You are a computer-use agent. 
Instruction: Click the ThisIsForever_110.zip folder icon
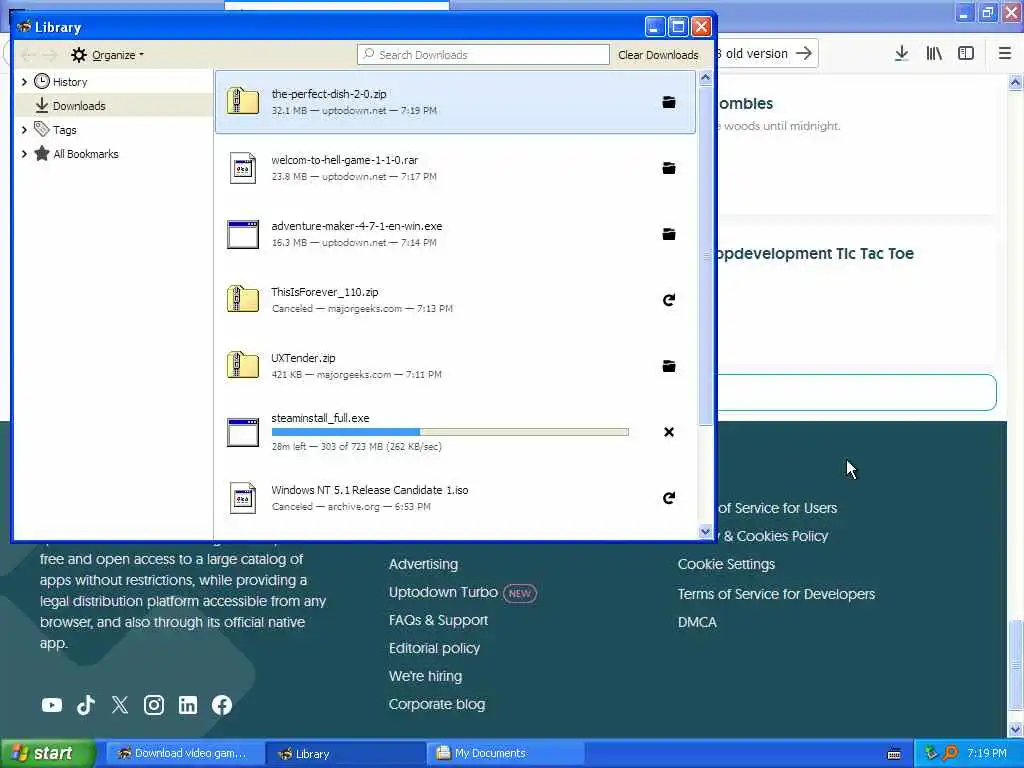tap(243, 300)
